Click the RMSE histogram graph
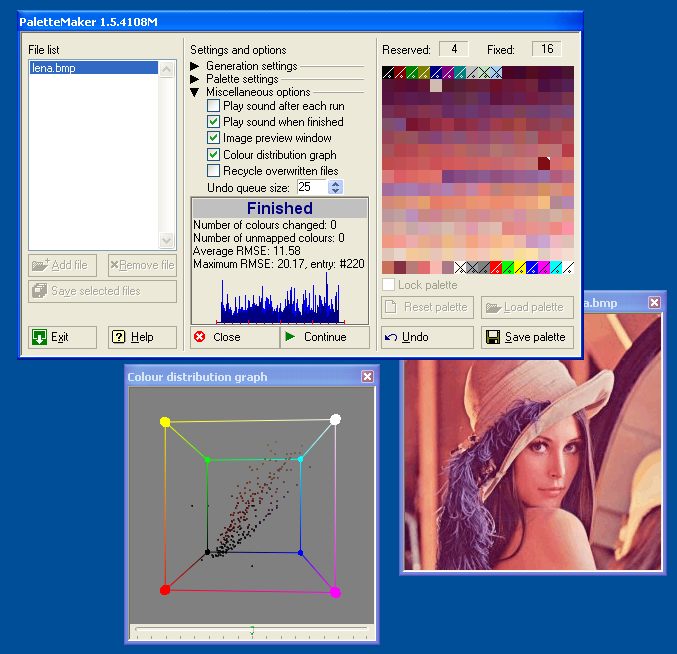The width and height of the screenshot is (677, 654). [280, 298]
